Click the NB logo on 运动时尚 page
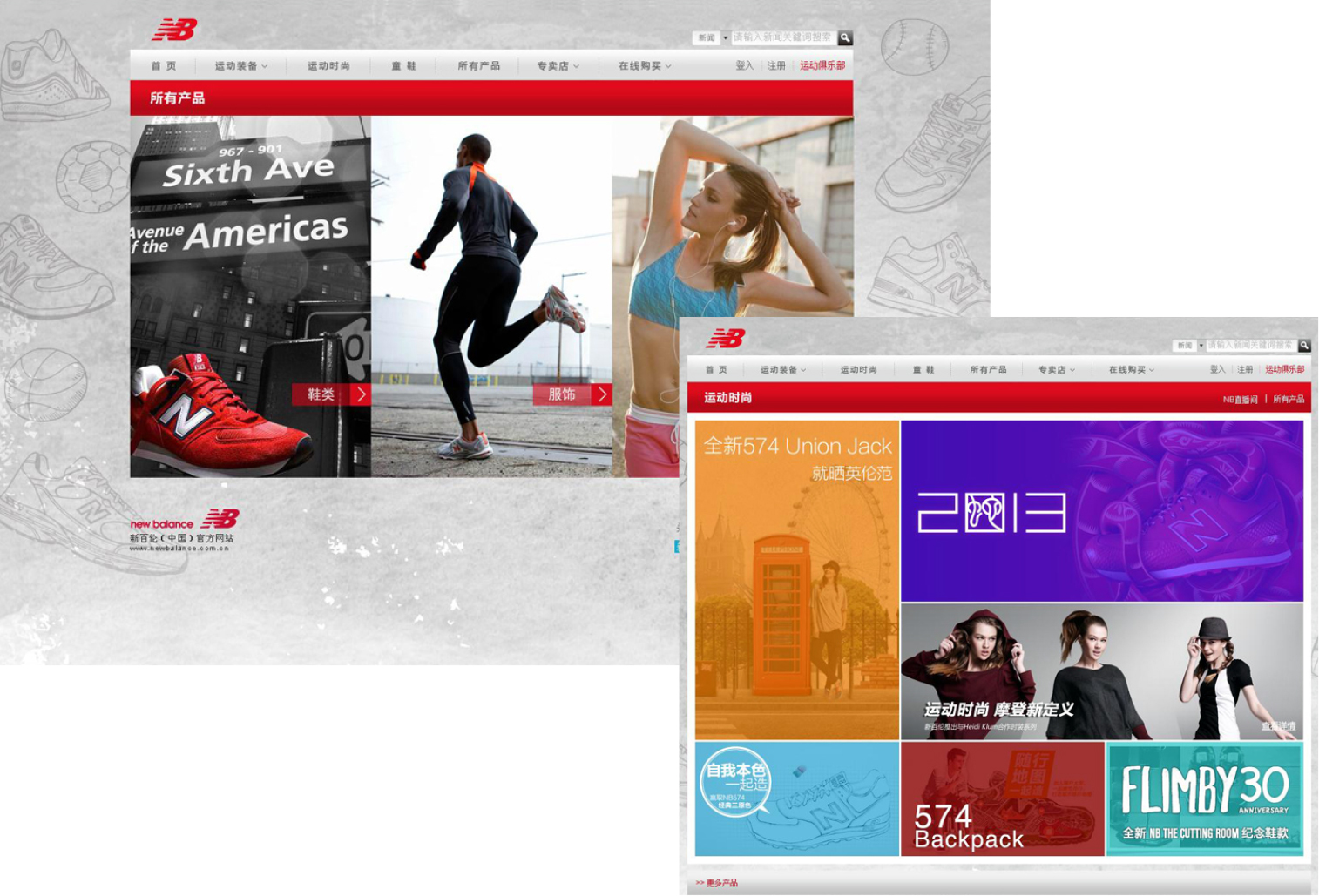1319x896 pixels. coord(726,339)
